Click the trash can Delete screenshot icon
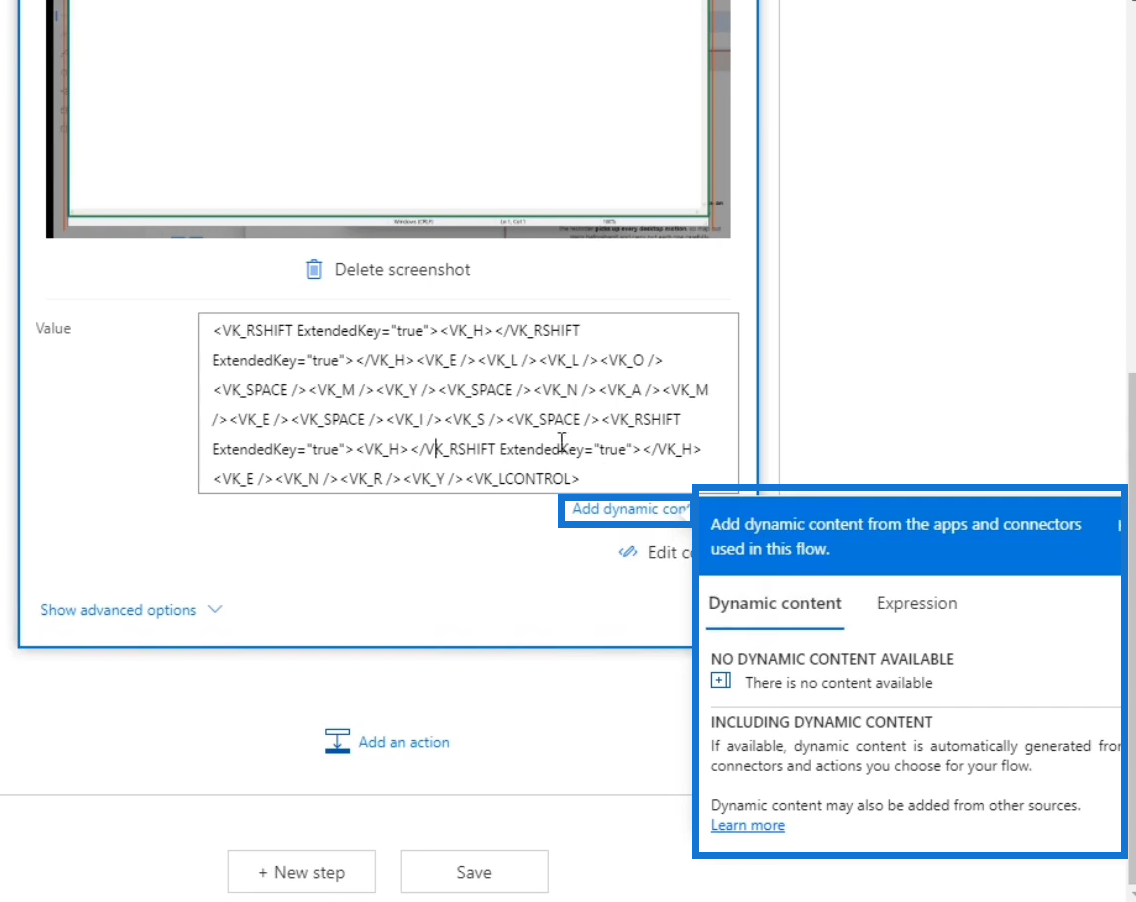1136x902 pixels. [314, 270]
